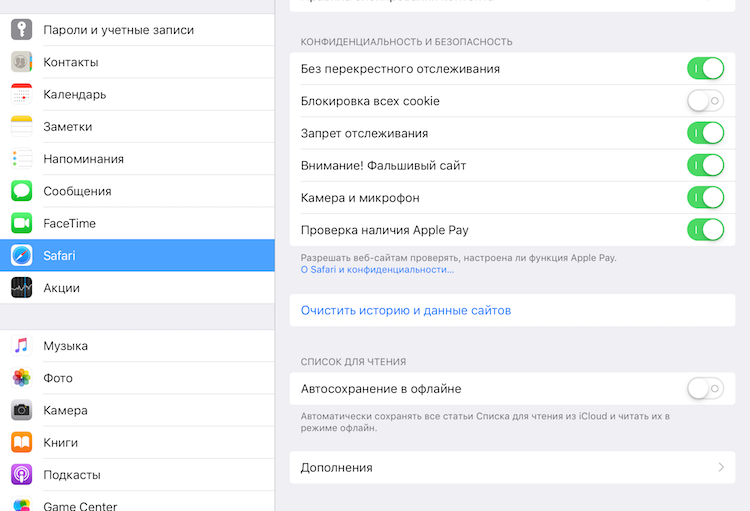Click the green Сообщения bubble icon
Screen dimensions: 750x511
[x=22, y=191]
